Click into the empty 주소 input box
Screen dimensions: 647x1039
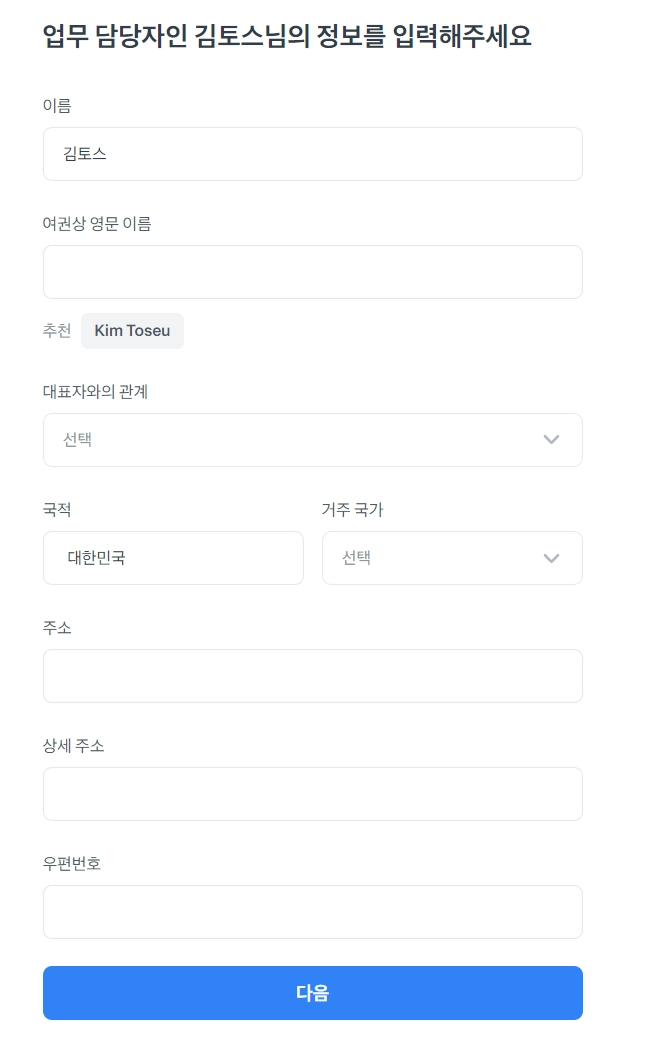click(x=312, y=676)
